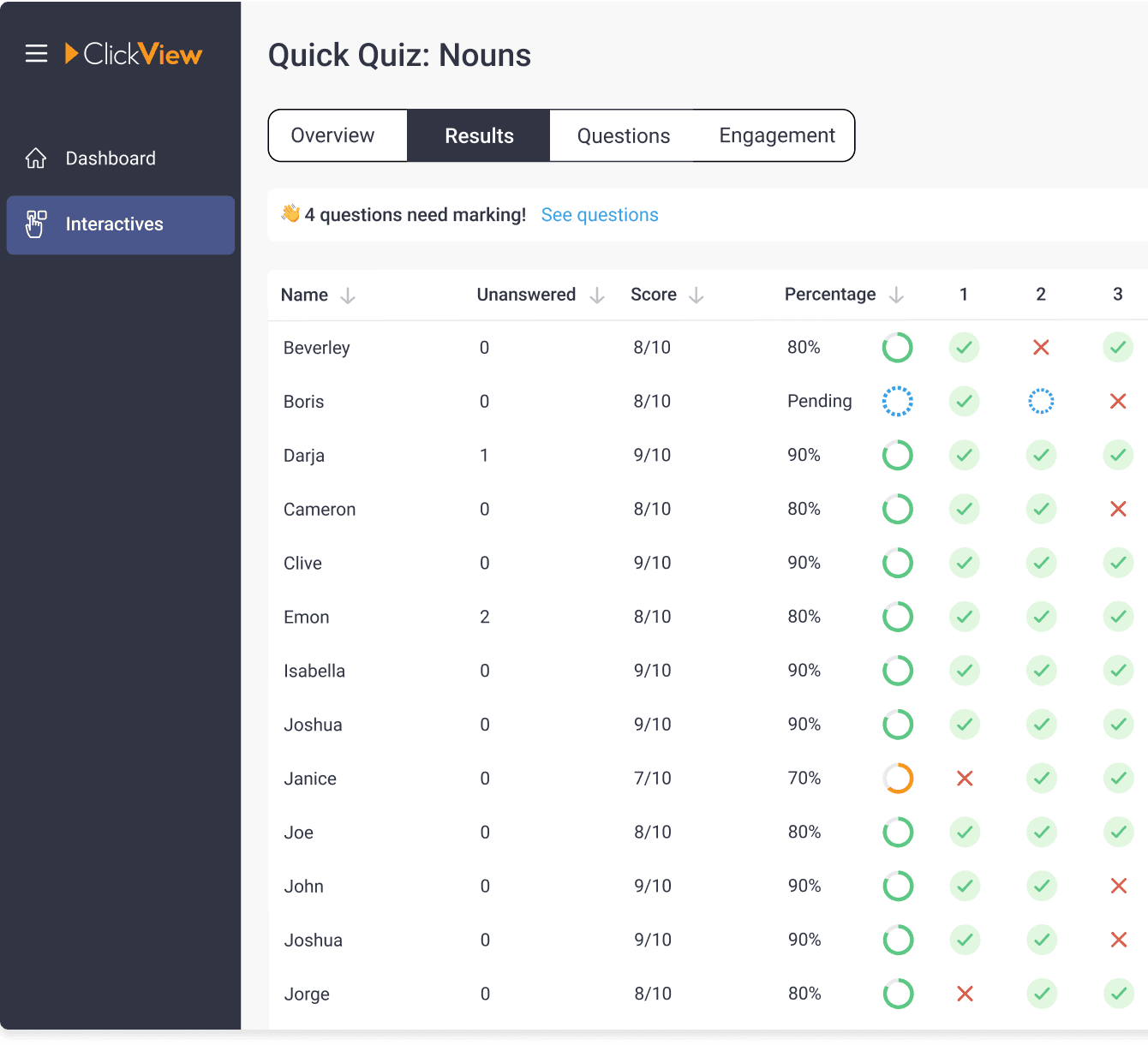
Task: Click Darja's unanswered count 1
Action: pos(484,456)
